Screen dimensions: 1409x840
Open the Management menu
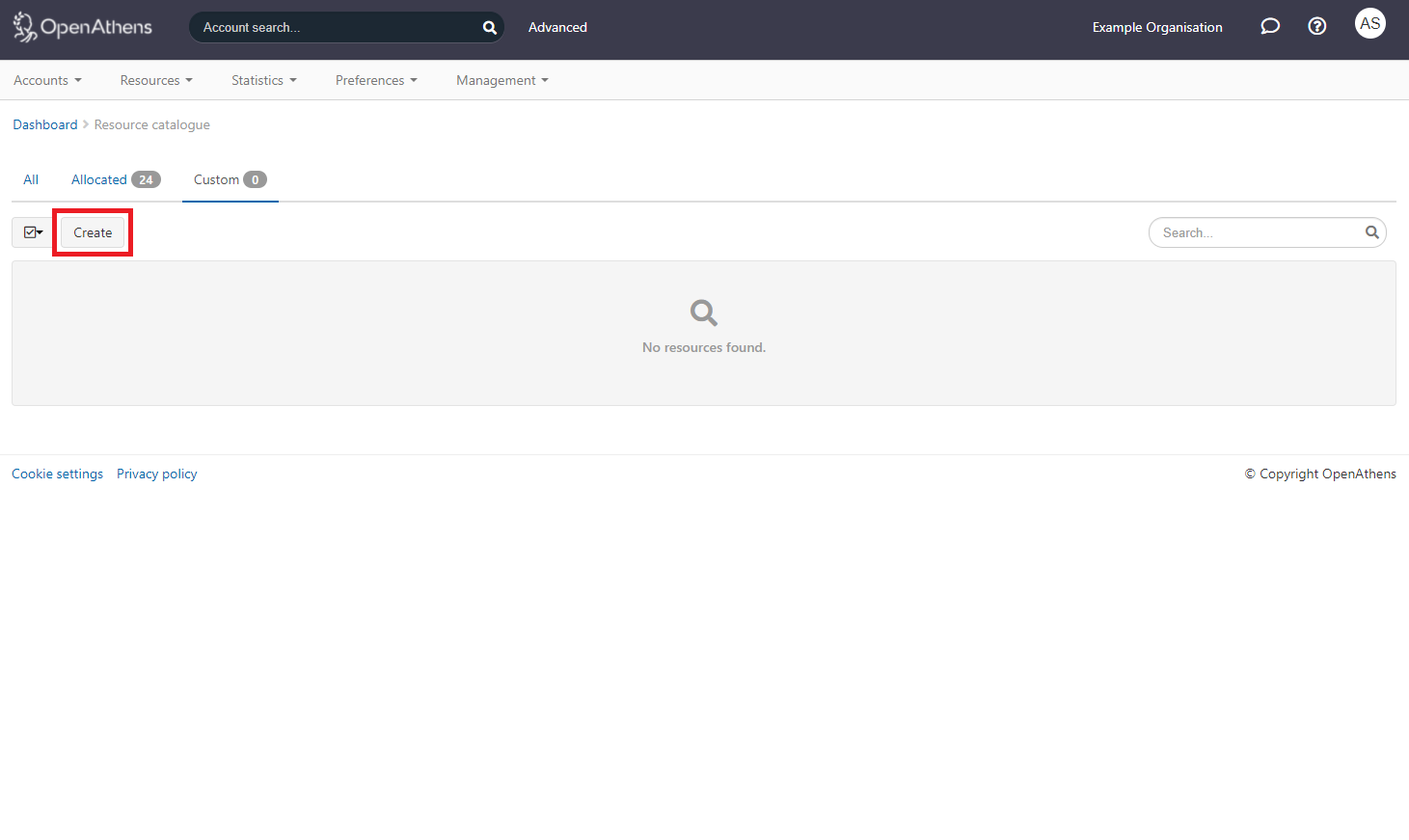[x=501, y=80]
